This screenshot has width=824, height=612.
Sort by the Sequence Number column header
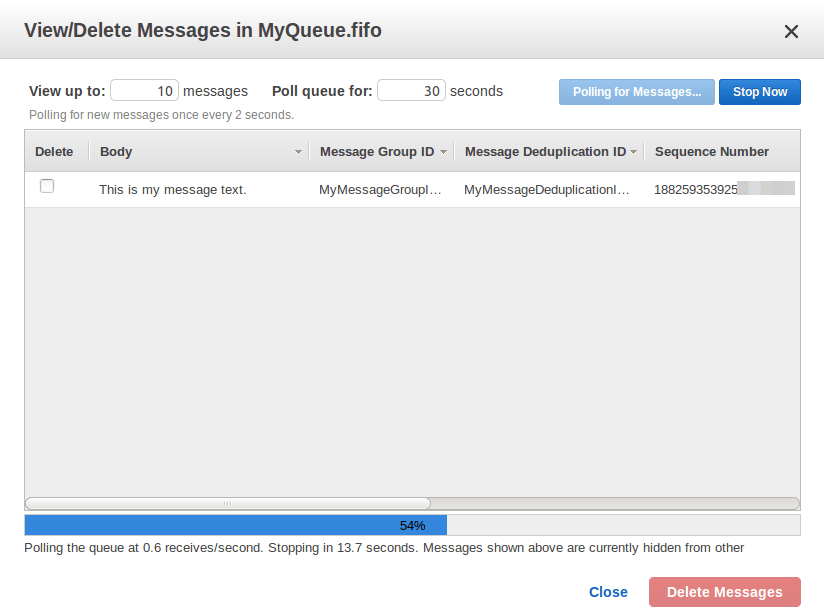click(x=711, y=151)
